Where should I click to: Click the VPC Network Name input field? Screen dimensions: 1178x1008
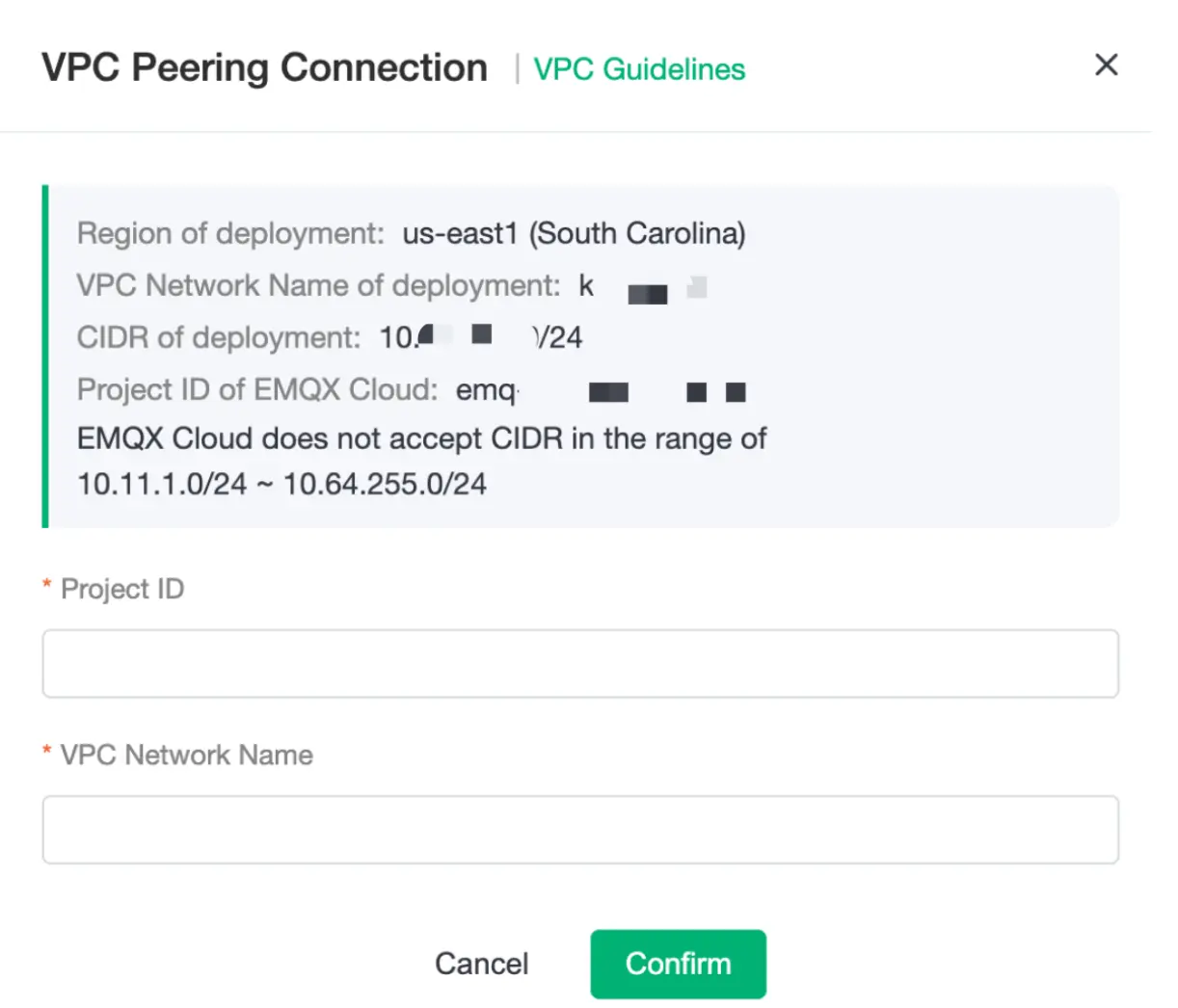[578, 829]
